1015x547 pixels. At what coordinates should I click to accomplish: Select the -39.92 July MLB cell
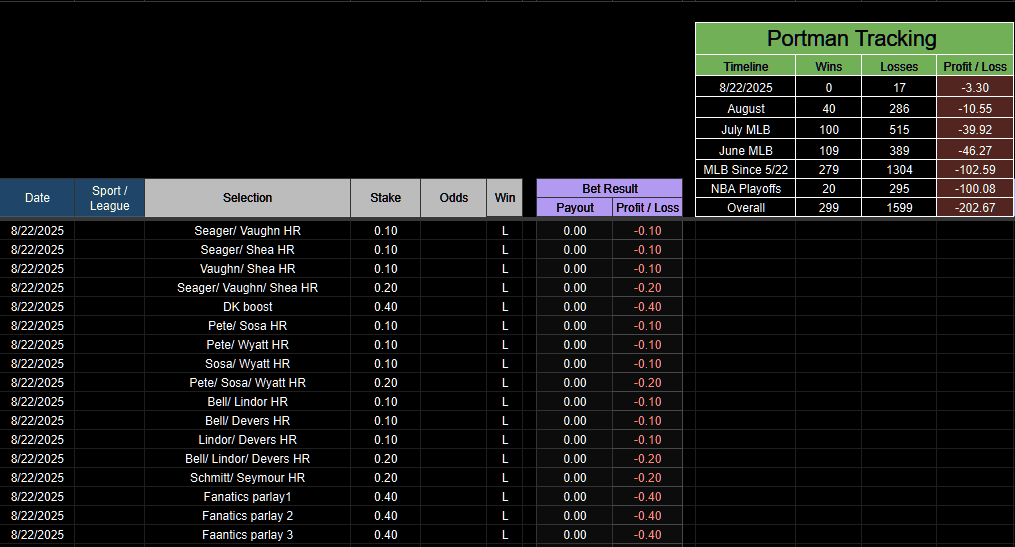click(975, 129)
